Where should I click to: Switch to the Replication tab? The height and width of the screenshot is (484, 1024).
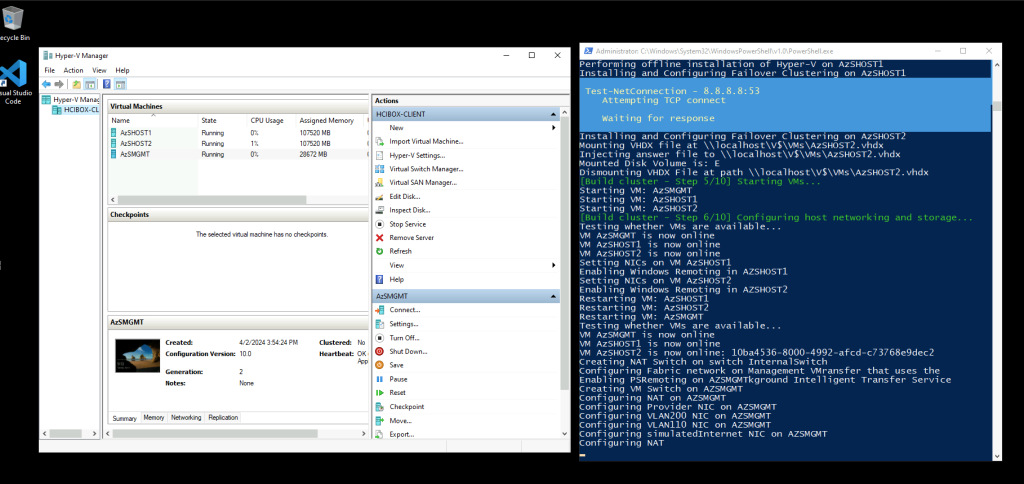point(223,417)
